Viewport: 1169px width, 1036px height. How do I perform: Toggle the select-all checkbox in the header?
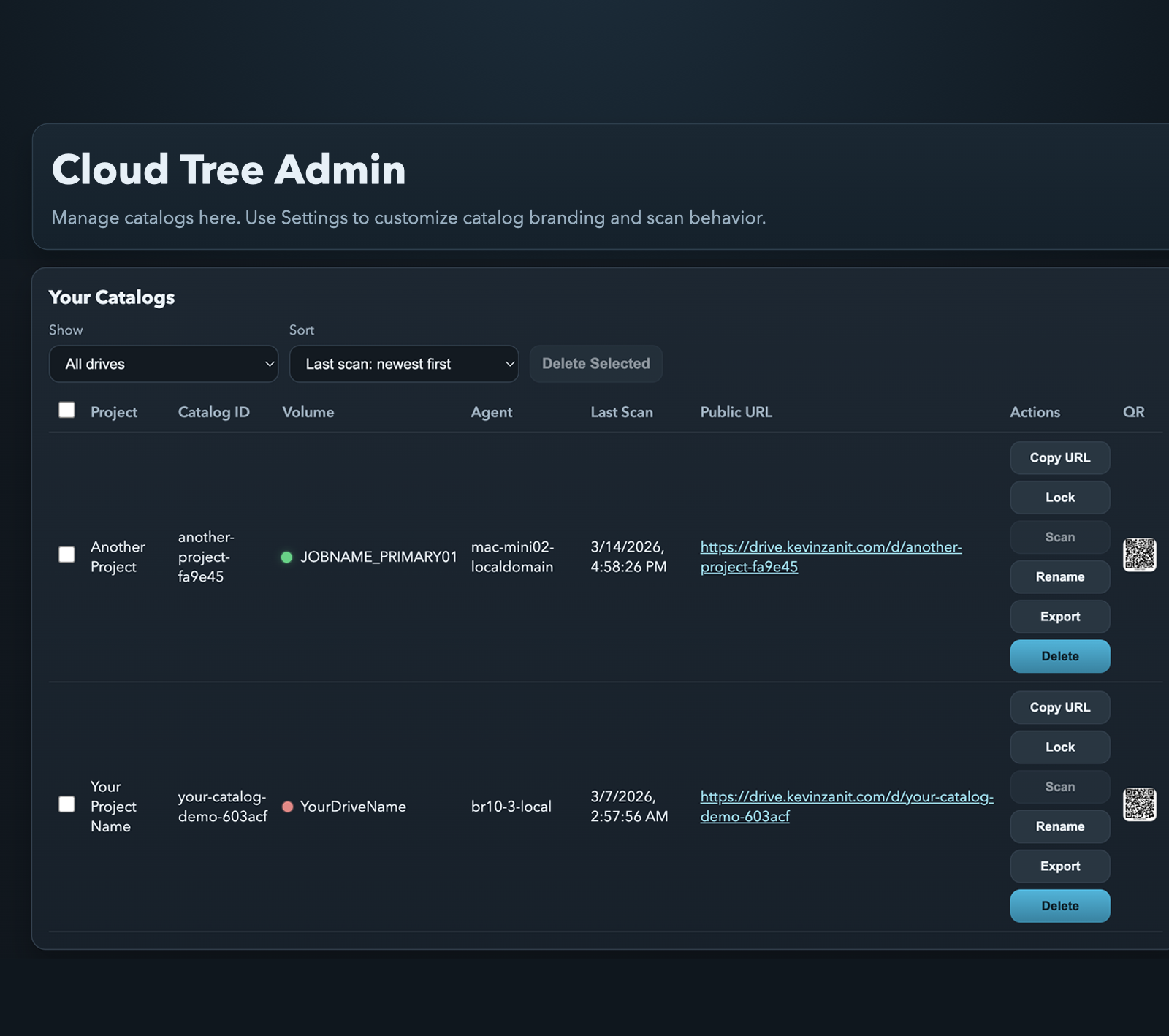(x=66, y=411)
